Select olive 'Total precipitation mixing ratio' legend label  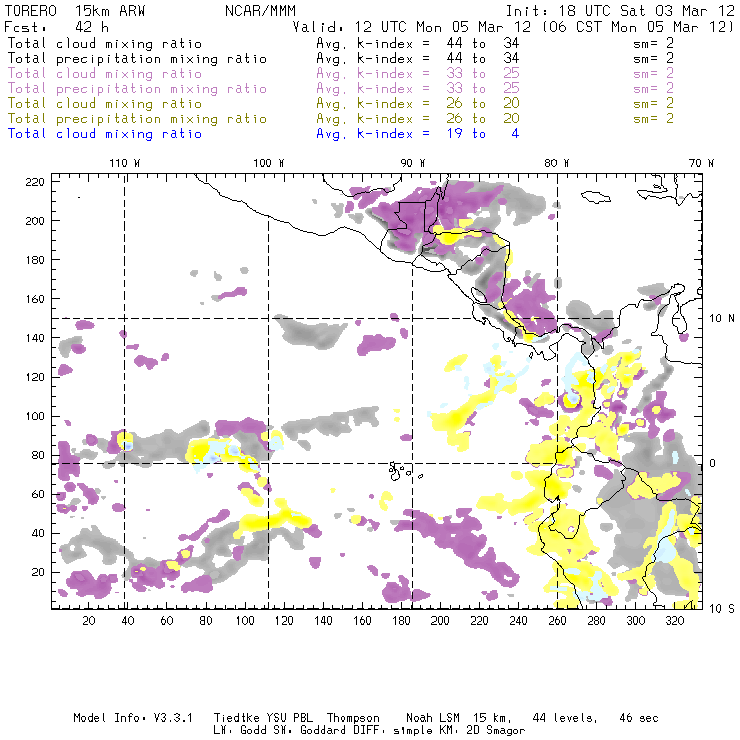(x=137, y=118)
